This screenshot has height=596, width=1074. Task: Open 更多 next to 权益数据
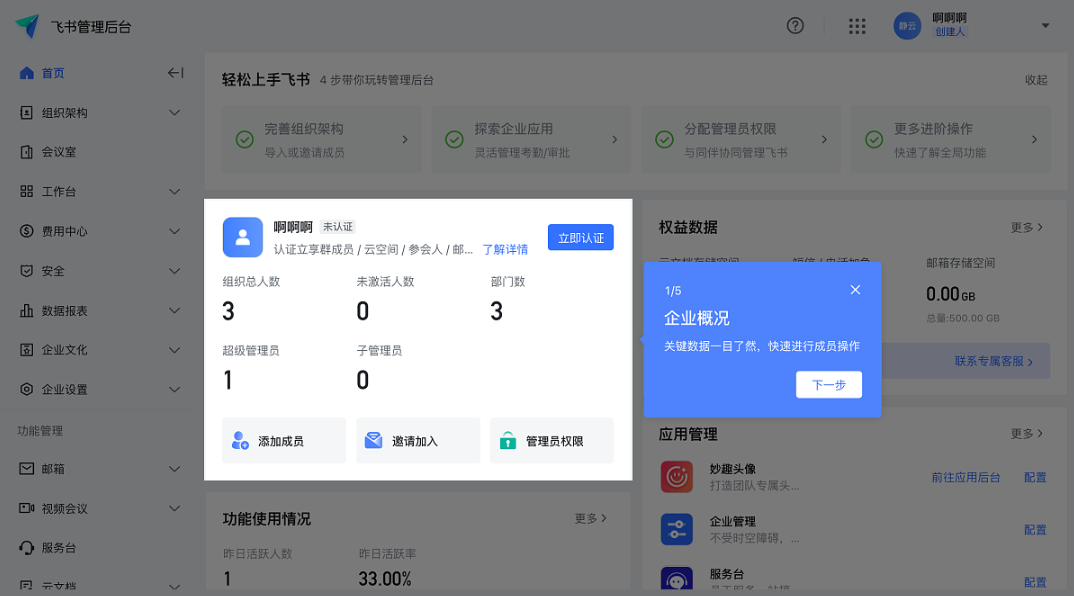pos(1027,227)
